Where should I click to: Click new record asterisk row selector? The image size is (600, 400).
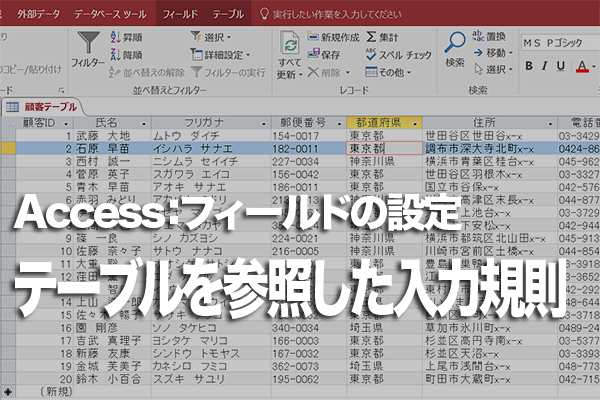(8, 392)
